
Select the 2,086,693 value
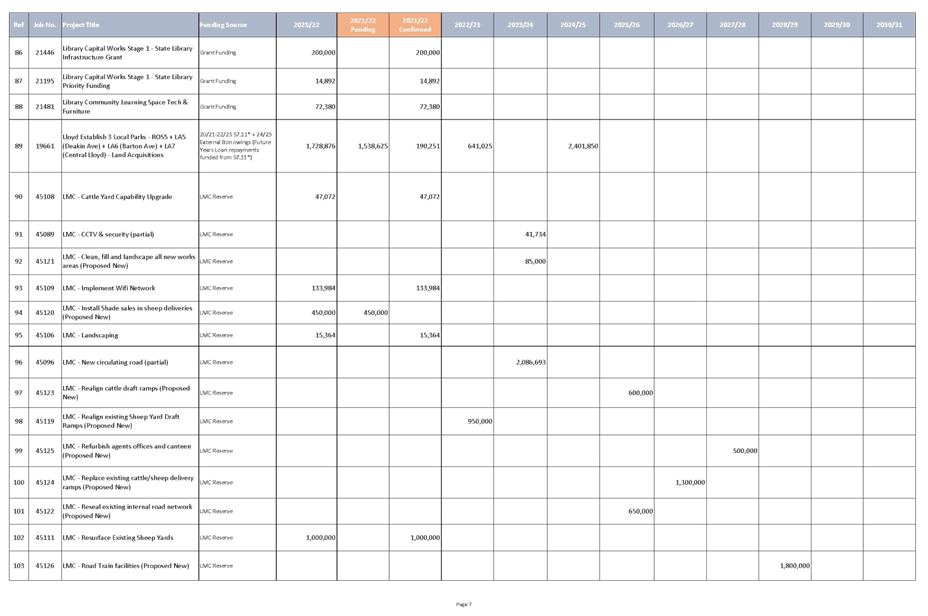(530, 362)
